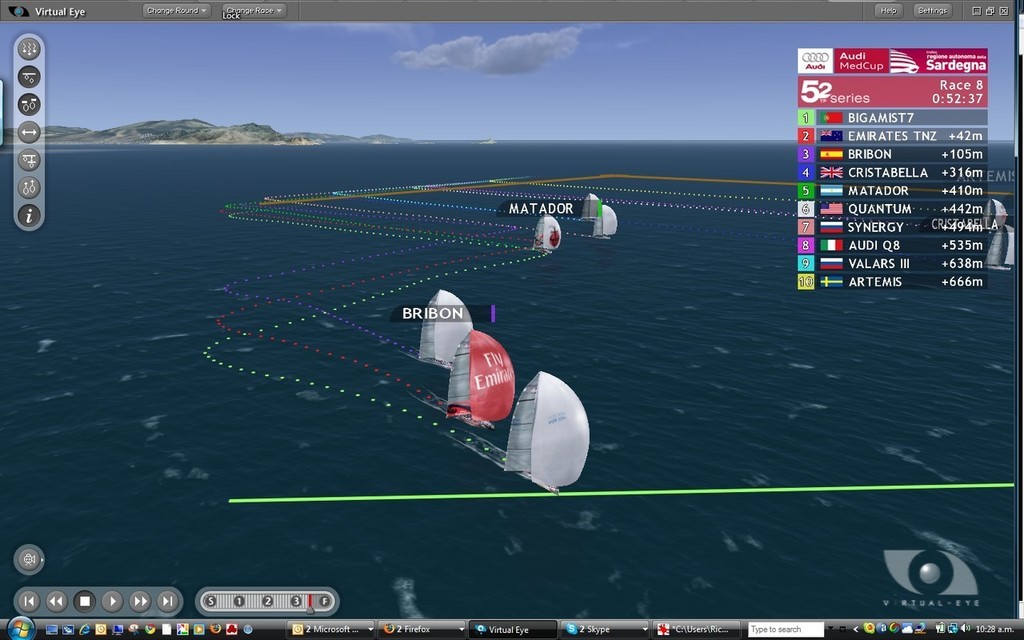This screenshot has height=640, width=1024.
Task: Rewind the race replay
Action: pos(57,601)
